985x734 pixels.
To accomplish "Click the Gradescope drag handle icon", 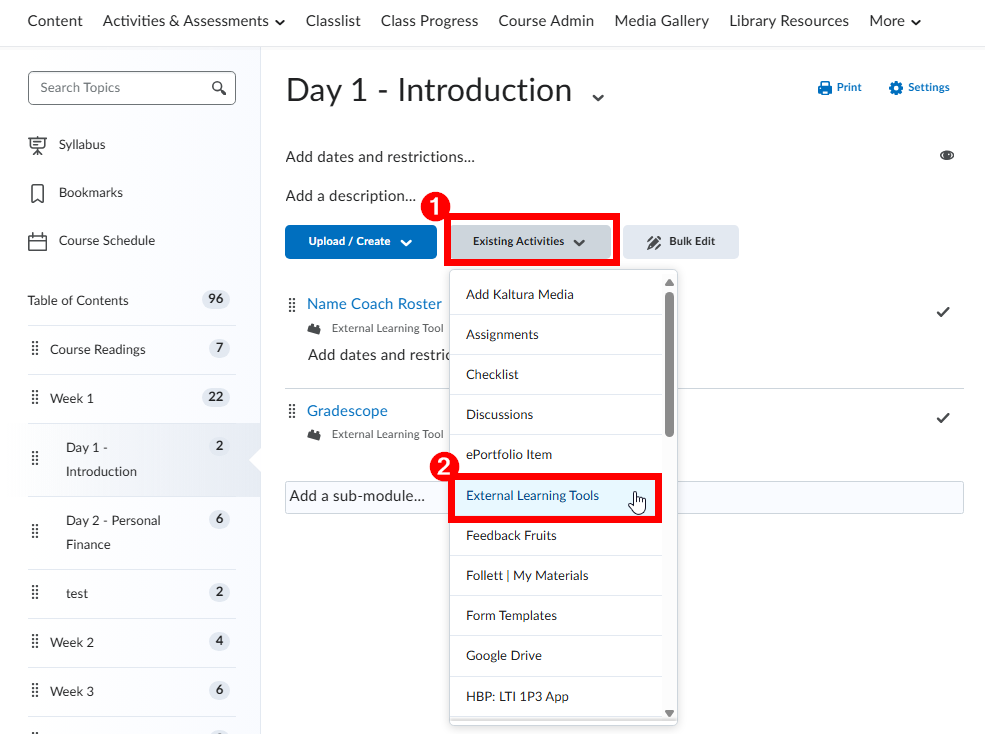I will [x=293, y=411].
